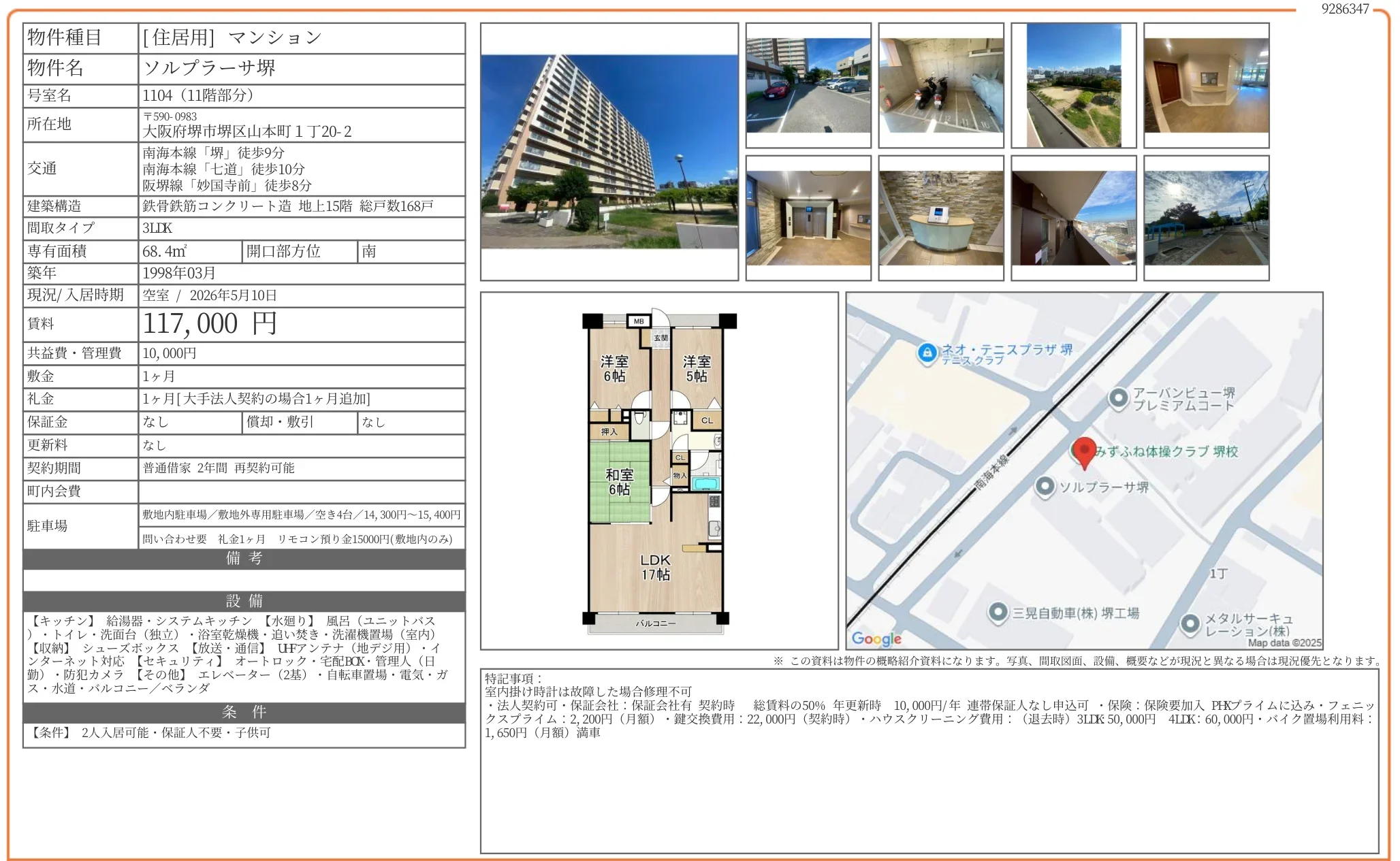1400x861 pixels.
Task: Open the reception counter photo thumbnail
Action: pos(940,218)
